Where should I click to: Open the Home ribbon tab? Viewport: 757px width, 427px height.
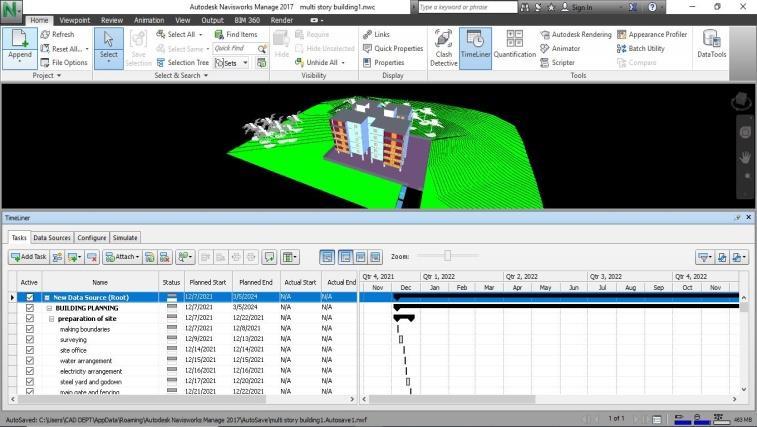point(39,20)
